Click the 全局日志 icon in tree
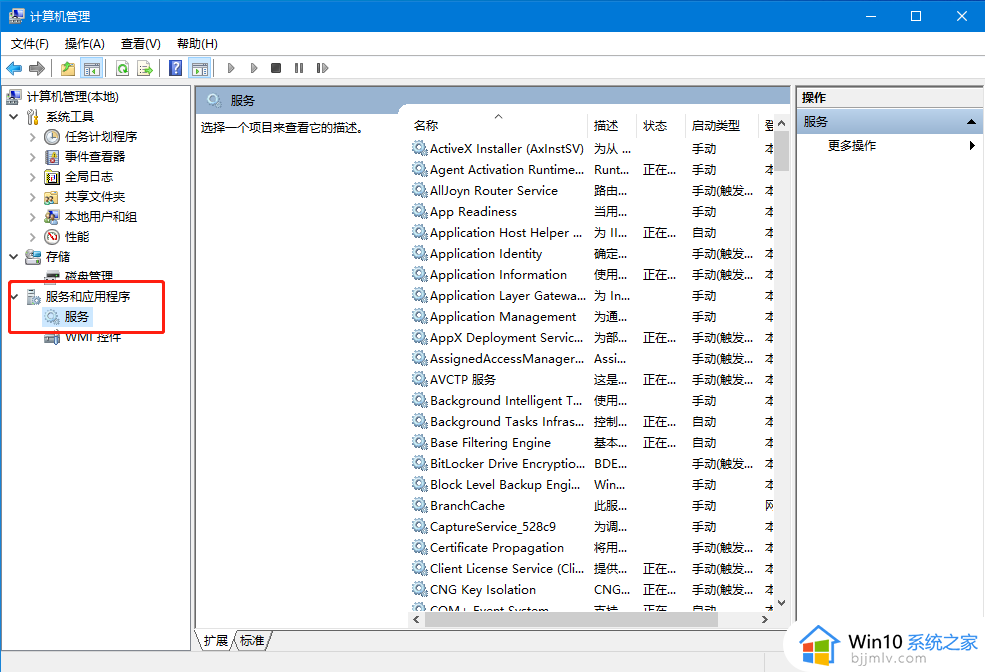This screenshot has width=985, height=672. click(x=52, y=176)
